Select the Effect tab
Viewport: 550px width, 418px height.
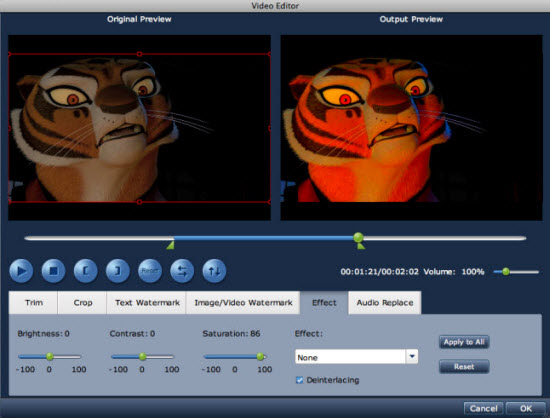[324, 303]
